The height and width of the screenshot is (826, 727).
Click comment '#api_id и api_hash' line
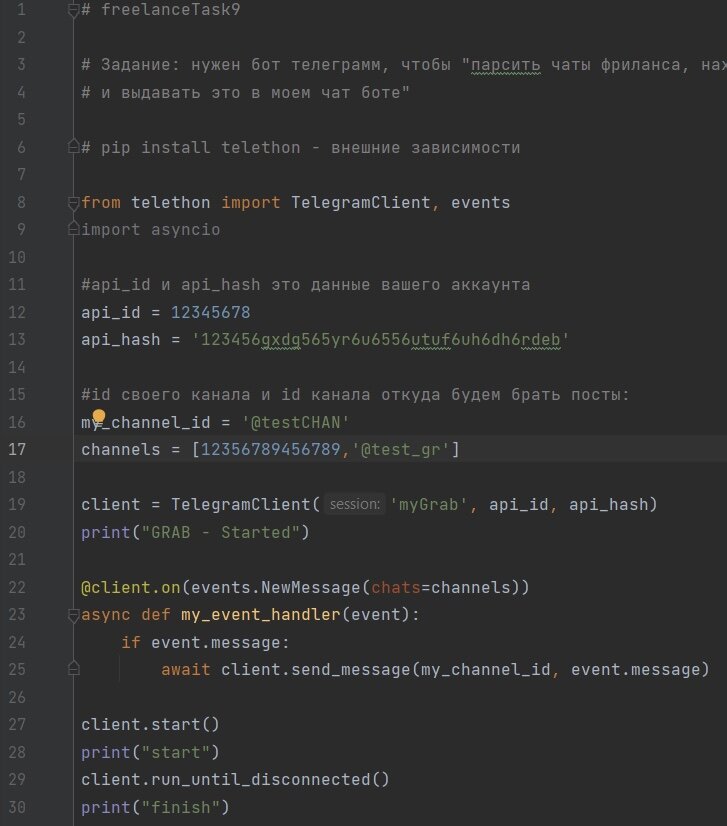pyautogui.click(x=306, y=285)
